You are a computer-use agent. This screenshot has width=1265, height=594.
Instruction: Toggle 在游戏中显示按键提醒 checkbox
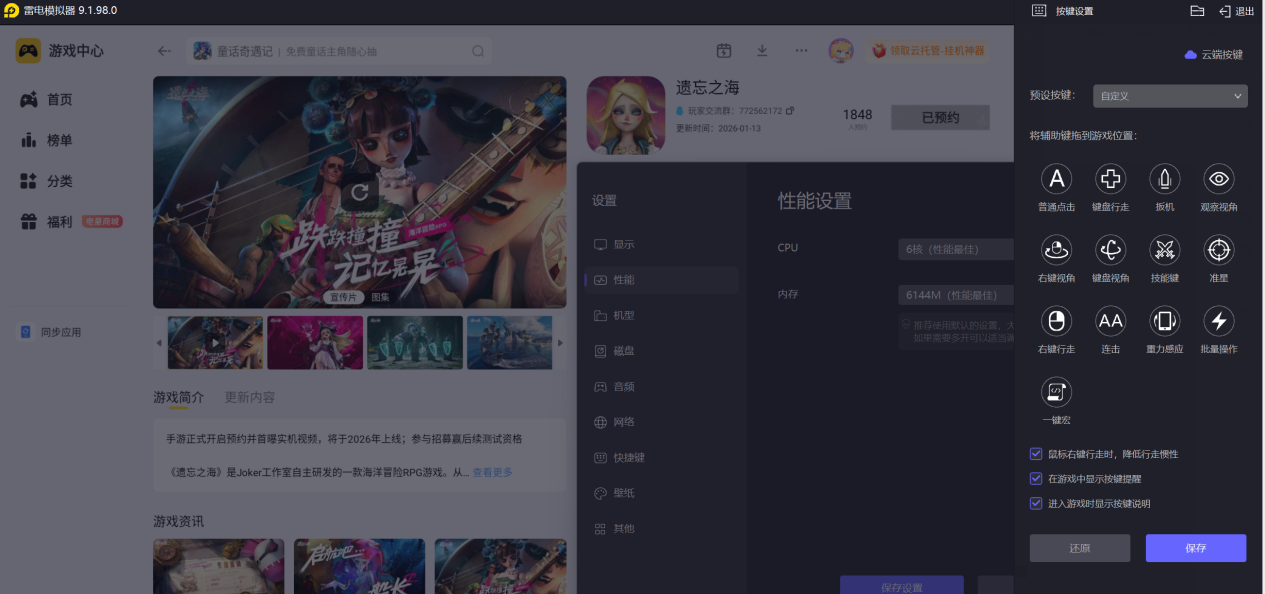point(1036,479)
